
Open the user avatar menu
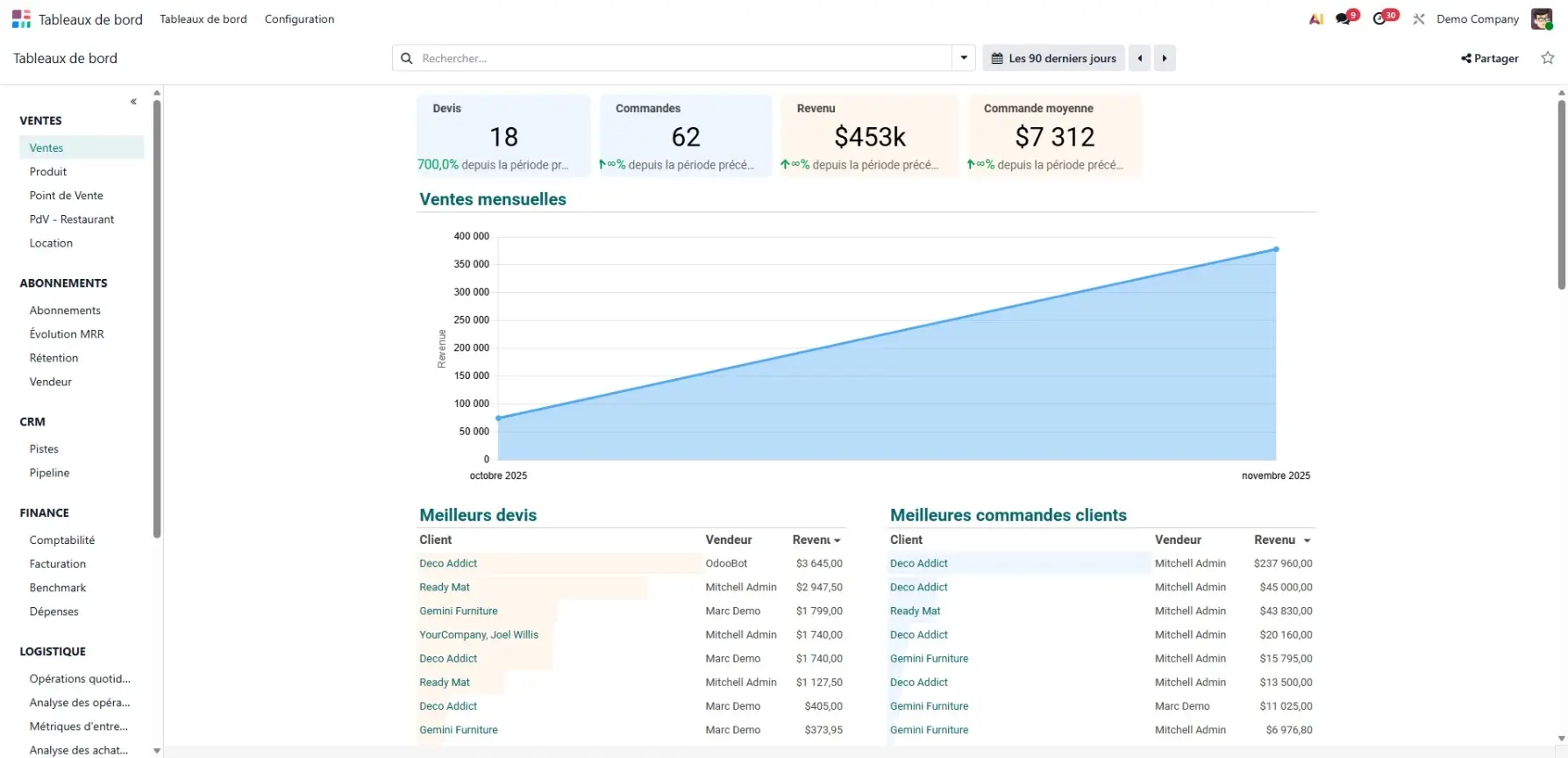1541,18
